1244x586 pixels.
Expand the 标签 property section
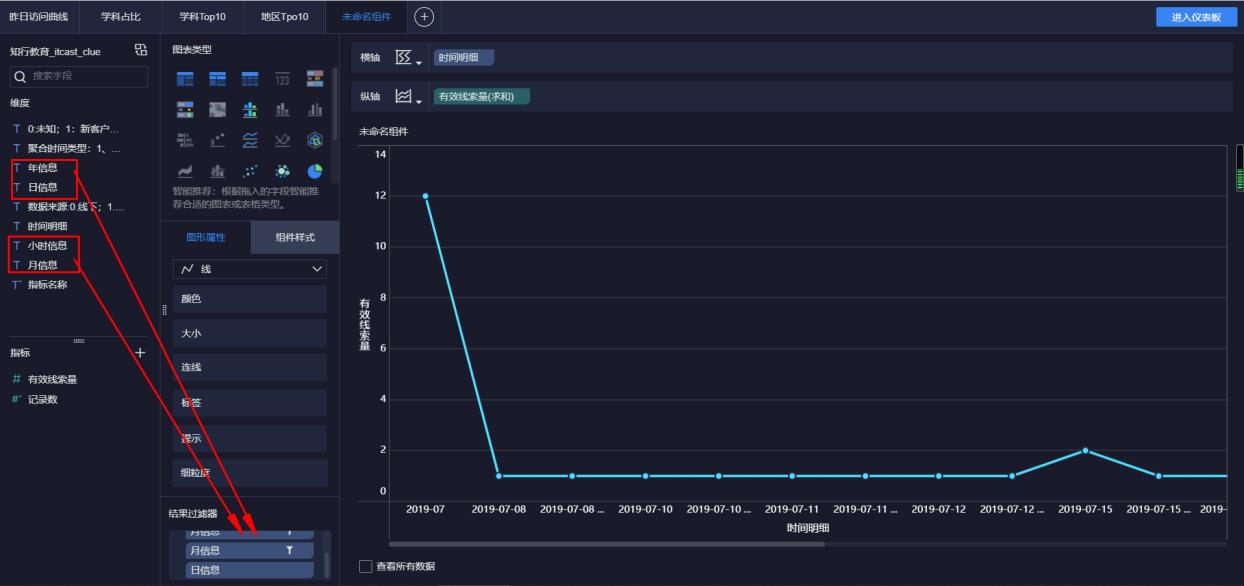coord(250,403)
